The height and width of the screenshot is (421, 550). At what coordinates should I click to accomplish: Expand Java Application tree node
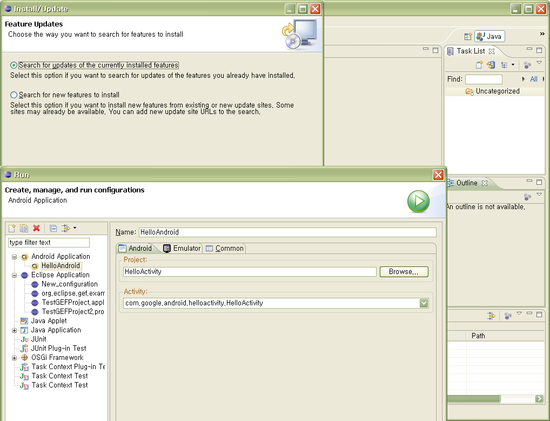pos(14,330)
